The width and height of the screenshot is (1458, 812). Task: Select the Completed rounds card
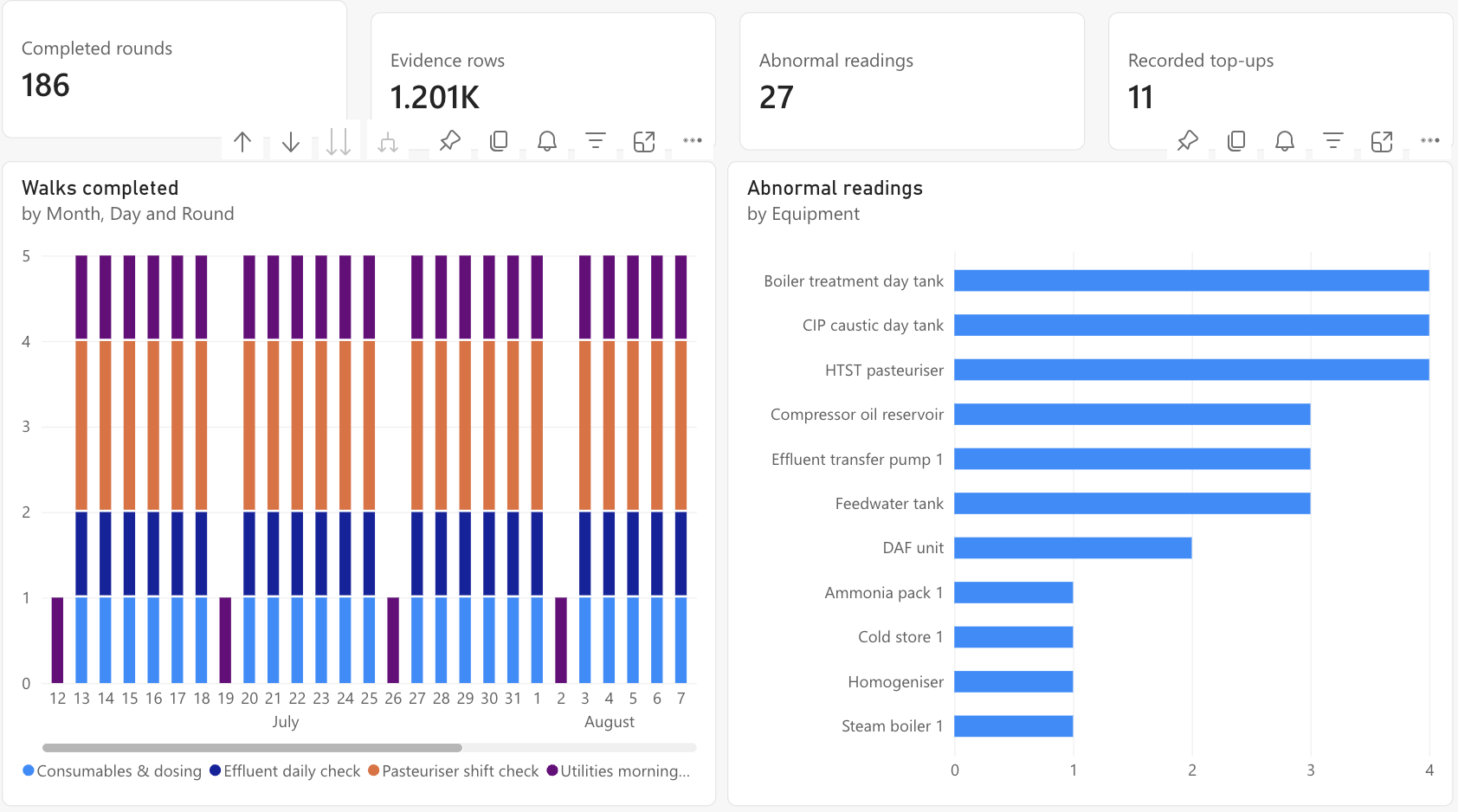tap(174, 69)
